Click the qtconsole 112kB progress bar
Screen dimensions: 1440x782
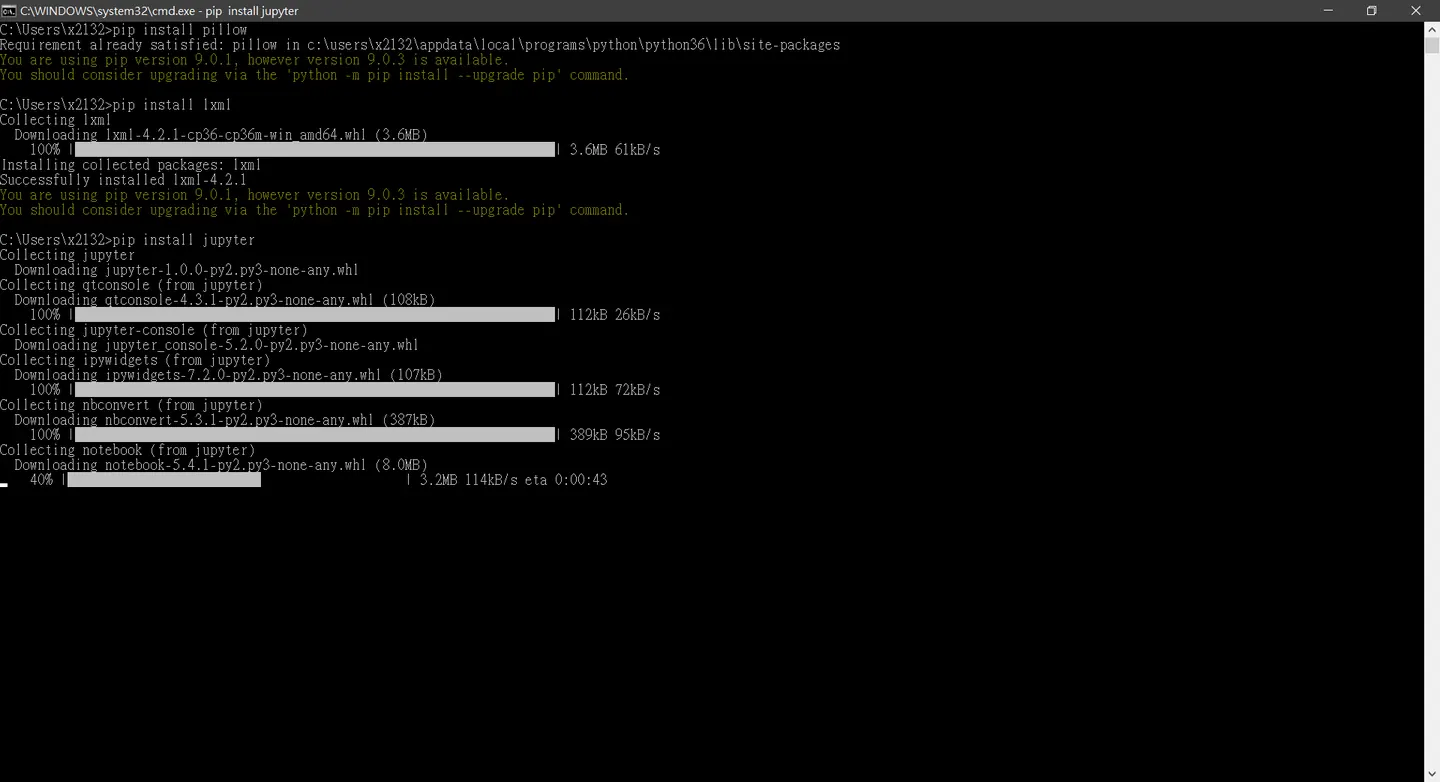(315, 315)
